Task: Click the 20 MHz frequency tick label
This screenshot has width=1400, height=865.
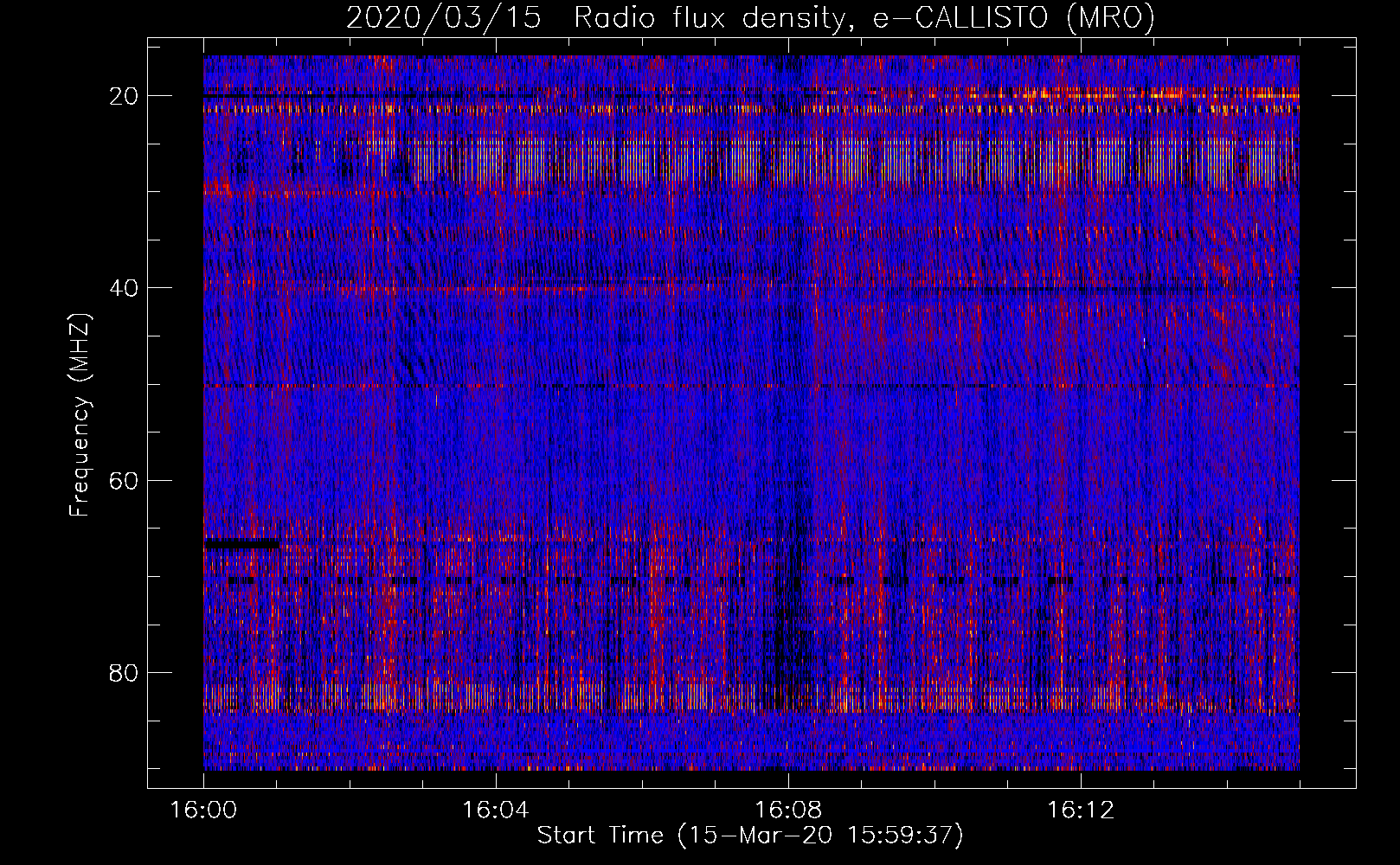Action: pos(125,96)
